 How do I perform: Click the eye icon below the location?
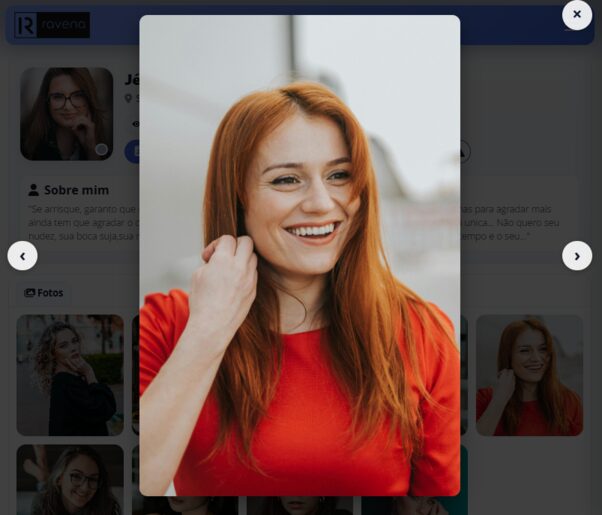coord(135,124)
